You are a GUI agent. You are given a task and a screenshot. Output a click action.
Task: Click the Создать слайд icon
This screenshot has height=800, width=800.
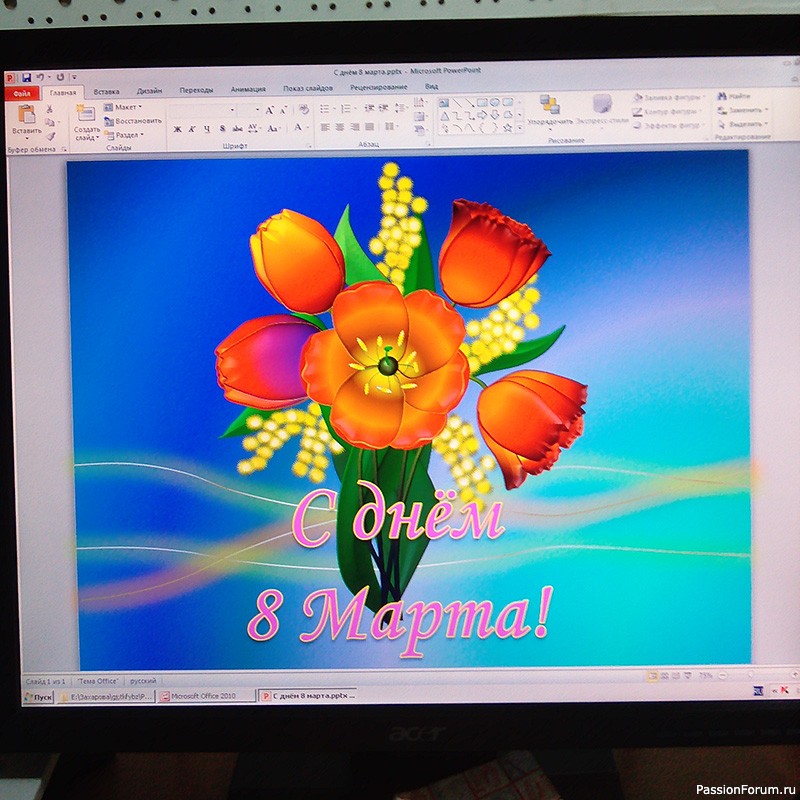click(86, 121)
